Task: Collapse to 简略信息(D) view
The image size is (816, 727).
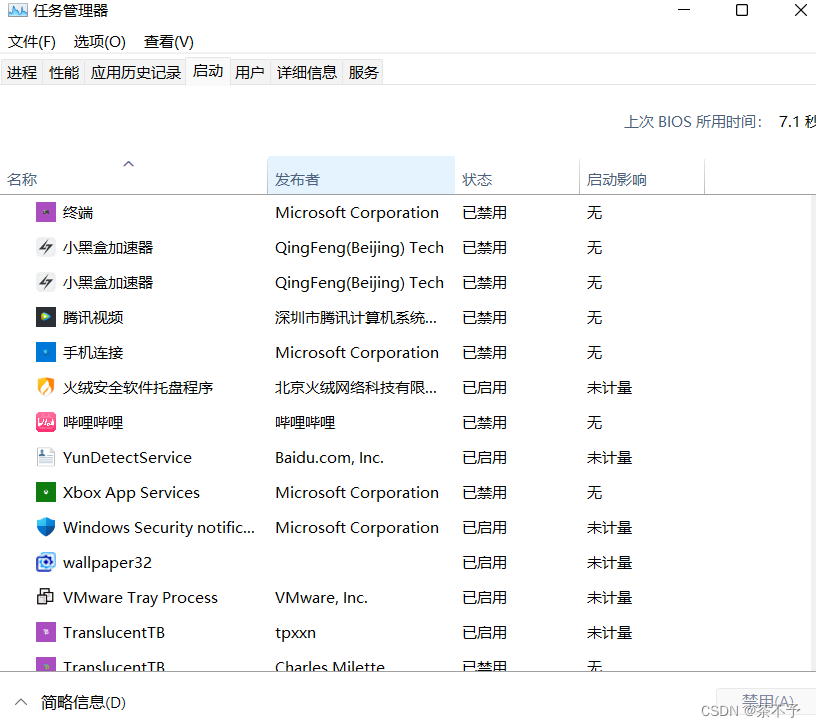Action: point(70,703)
